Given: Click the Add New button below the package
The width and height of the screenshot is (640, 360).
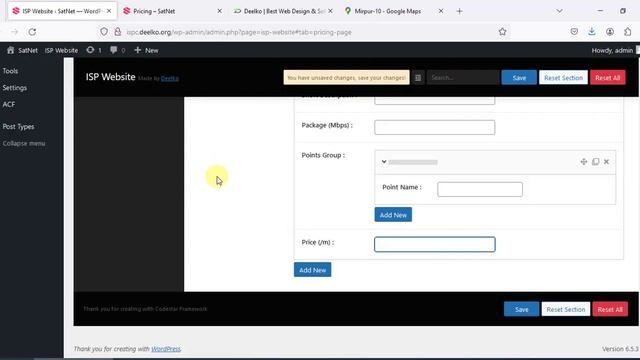Looking at the screenshot, I should coord(312,270).
